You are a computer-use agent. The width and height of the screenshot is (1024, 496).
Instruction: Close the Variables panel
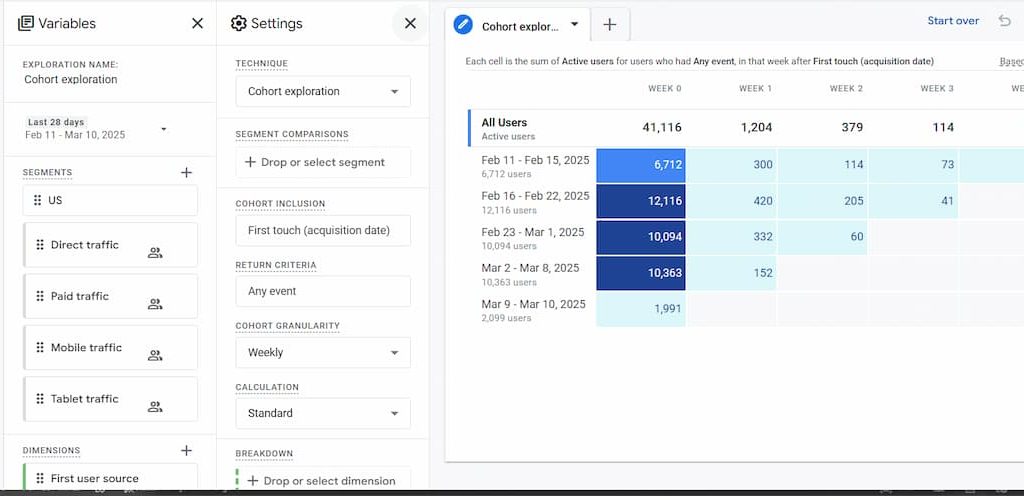(197, 23)
